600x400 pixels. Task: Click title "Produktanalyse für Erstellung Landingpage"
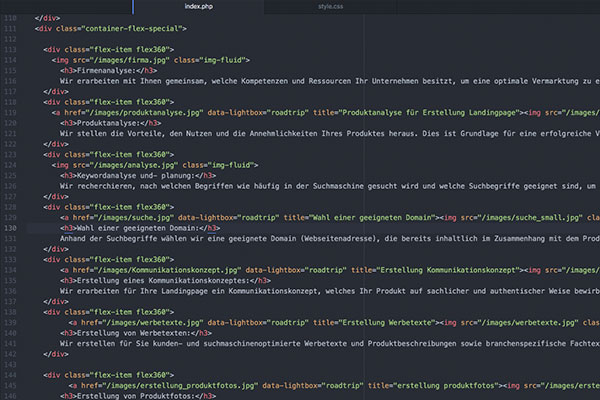click(x=429, y=113)
